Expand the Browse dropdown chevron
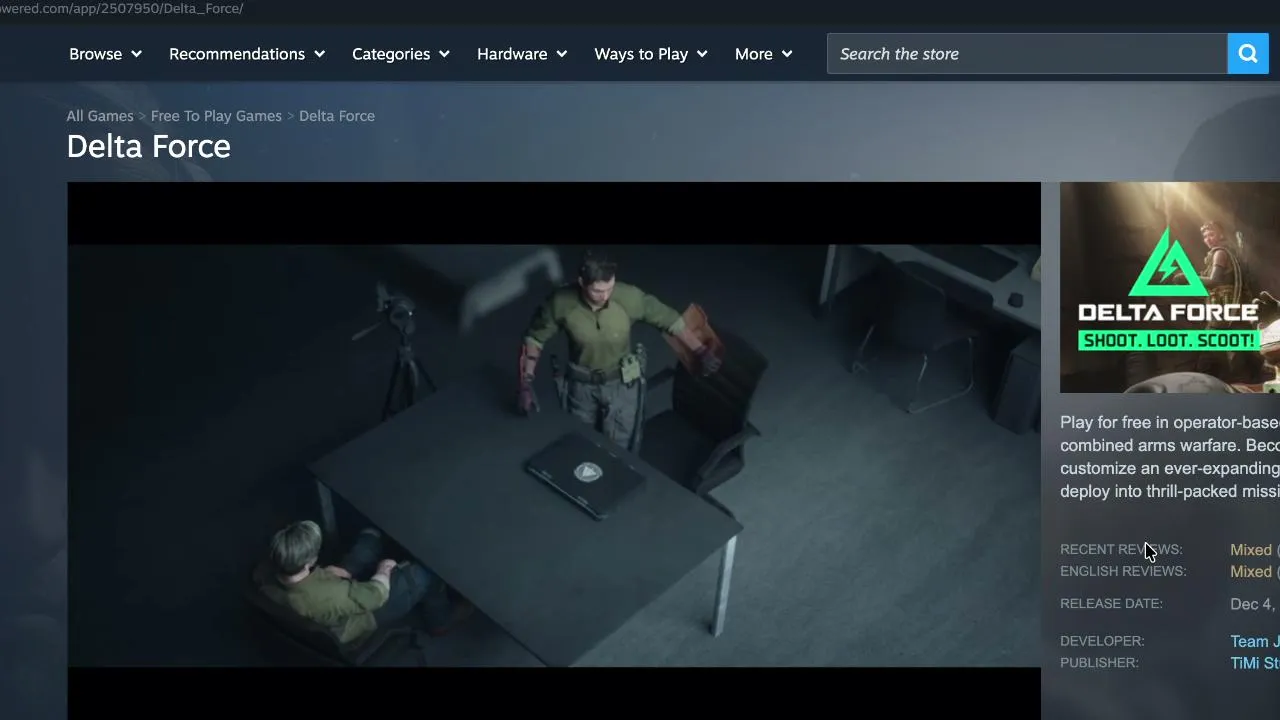1280x720 pixels. click(136, 54)
